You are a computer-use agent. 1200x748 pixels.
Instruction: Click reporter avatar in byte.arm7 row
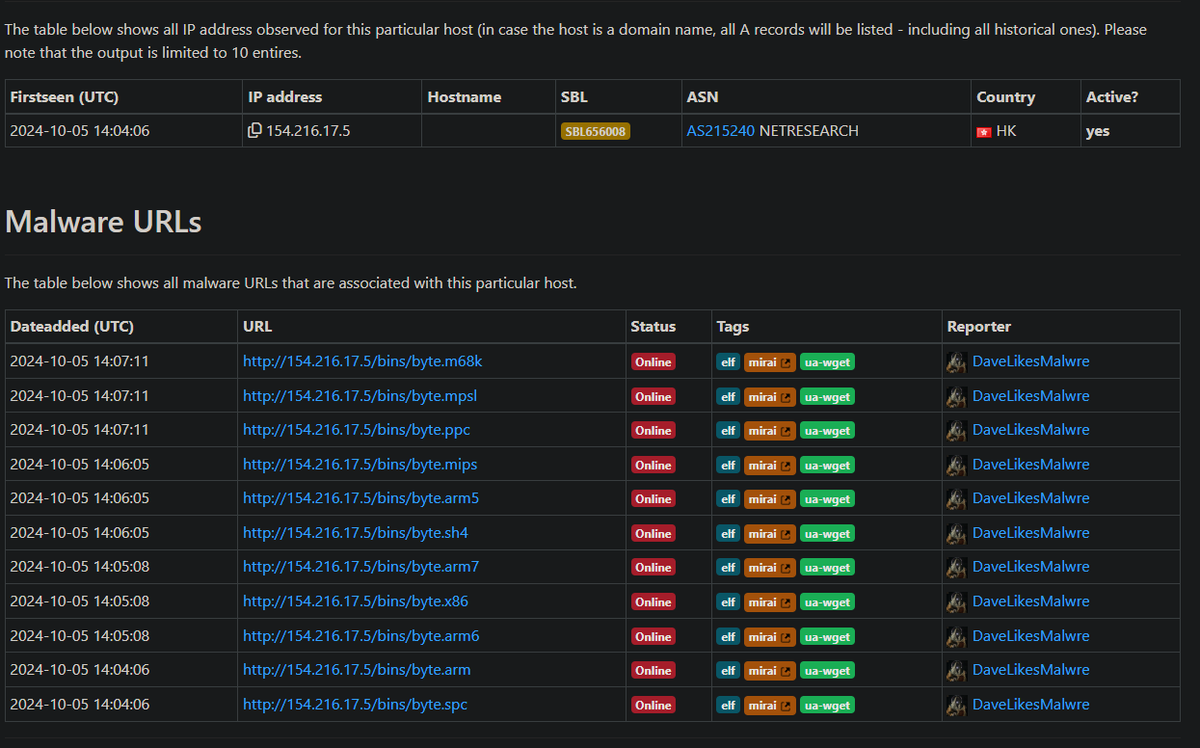click(956, 568)
